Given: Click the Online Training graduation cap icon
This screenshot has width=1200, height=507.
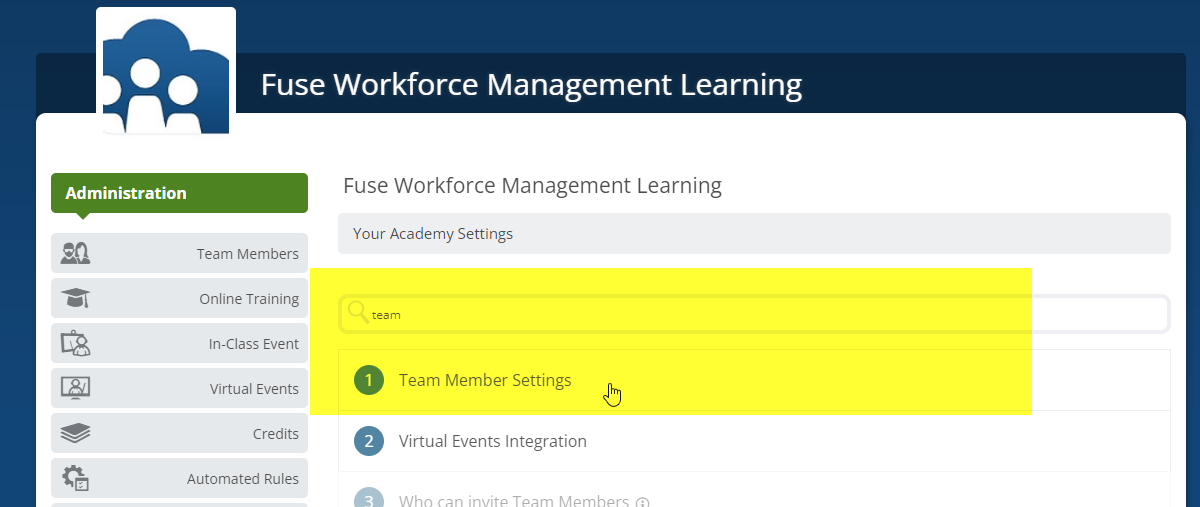Looking at the screenshot, I should click(76, 298).
